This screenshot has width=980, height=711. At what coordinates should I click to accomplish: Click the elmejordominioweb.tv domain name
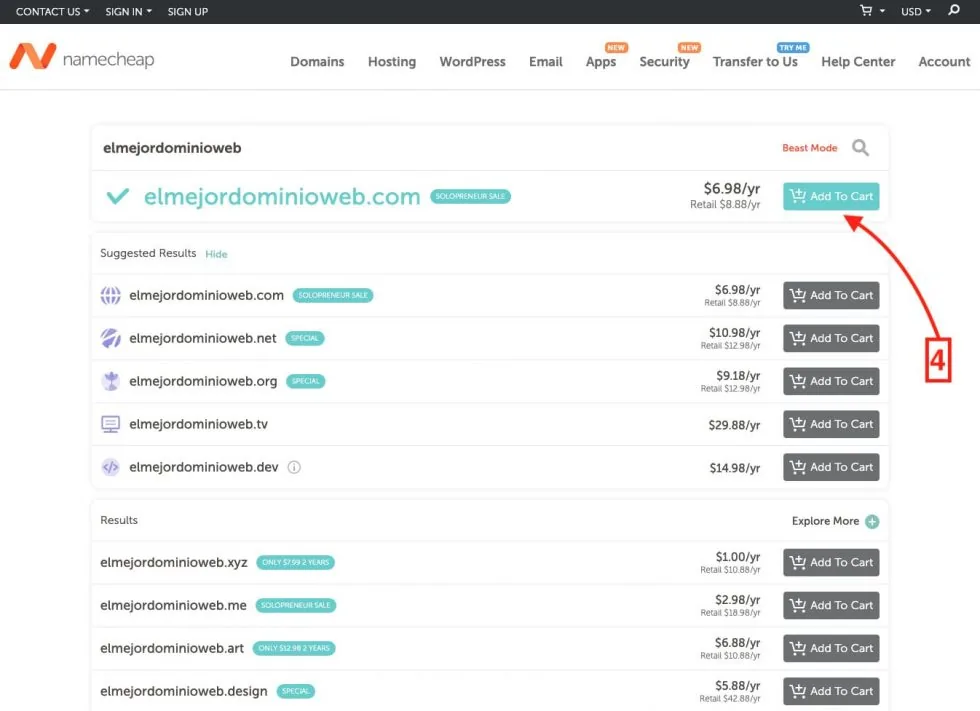pos(198,424)
